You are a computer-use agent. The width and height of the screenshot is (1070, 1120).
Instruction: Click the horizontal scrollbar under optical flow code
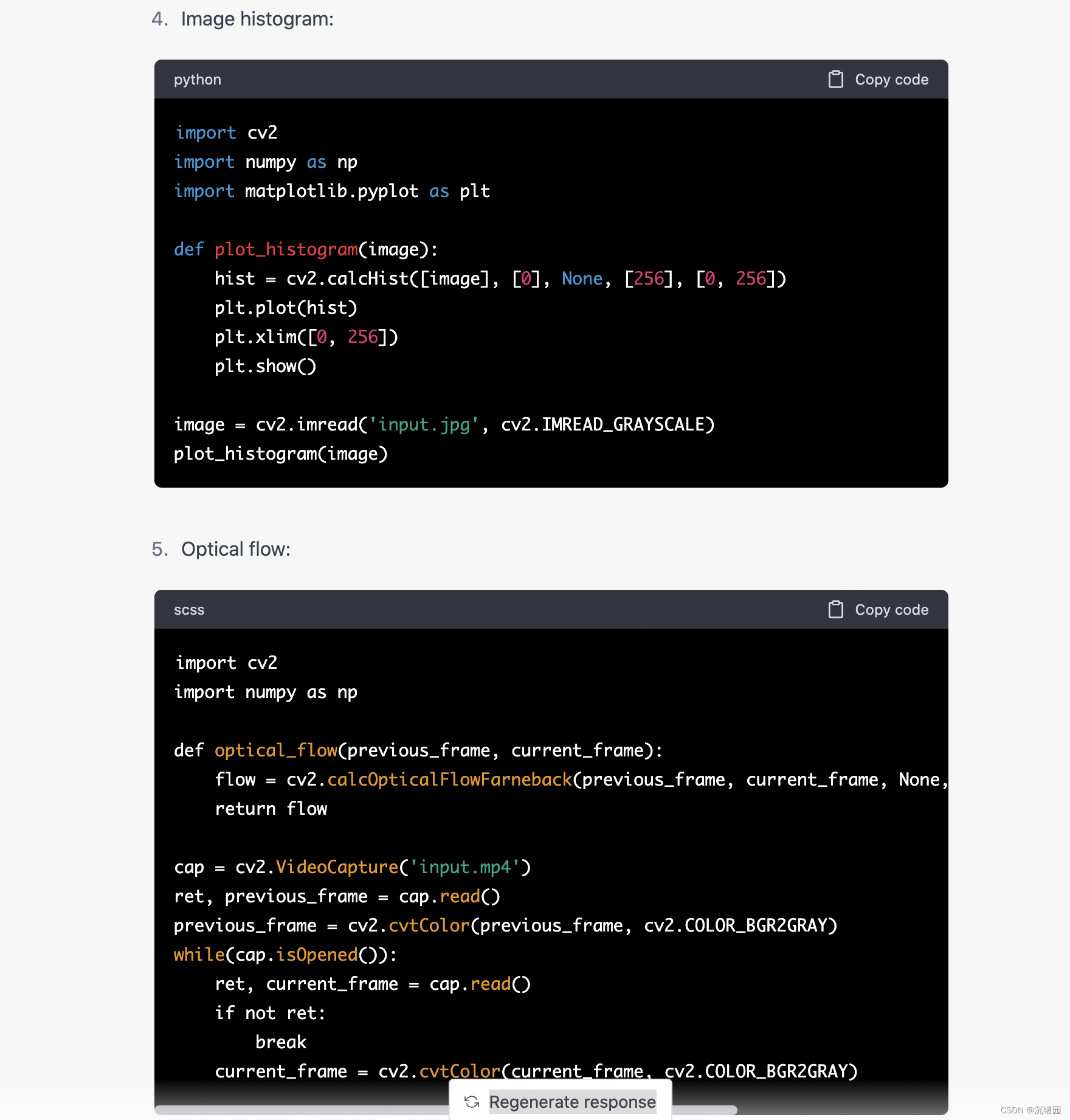[x=446, y=1110]
